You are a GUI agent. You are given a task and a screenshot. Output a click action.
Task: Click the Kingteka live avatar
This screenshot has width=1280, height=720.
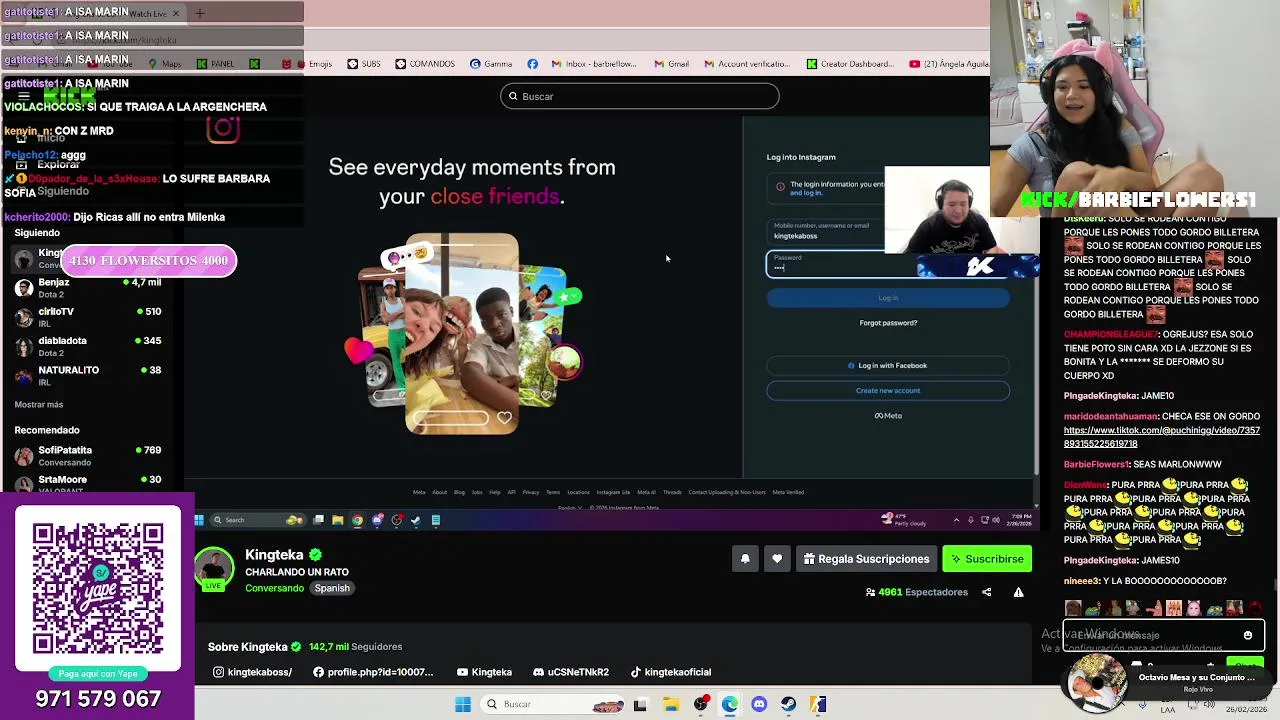click(x=213, y=568)
